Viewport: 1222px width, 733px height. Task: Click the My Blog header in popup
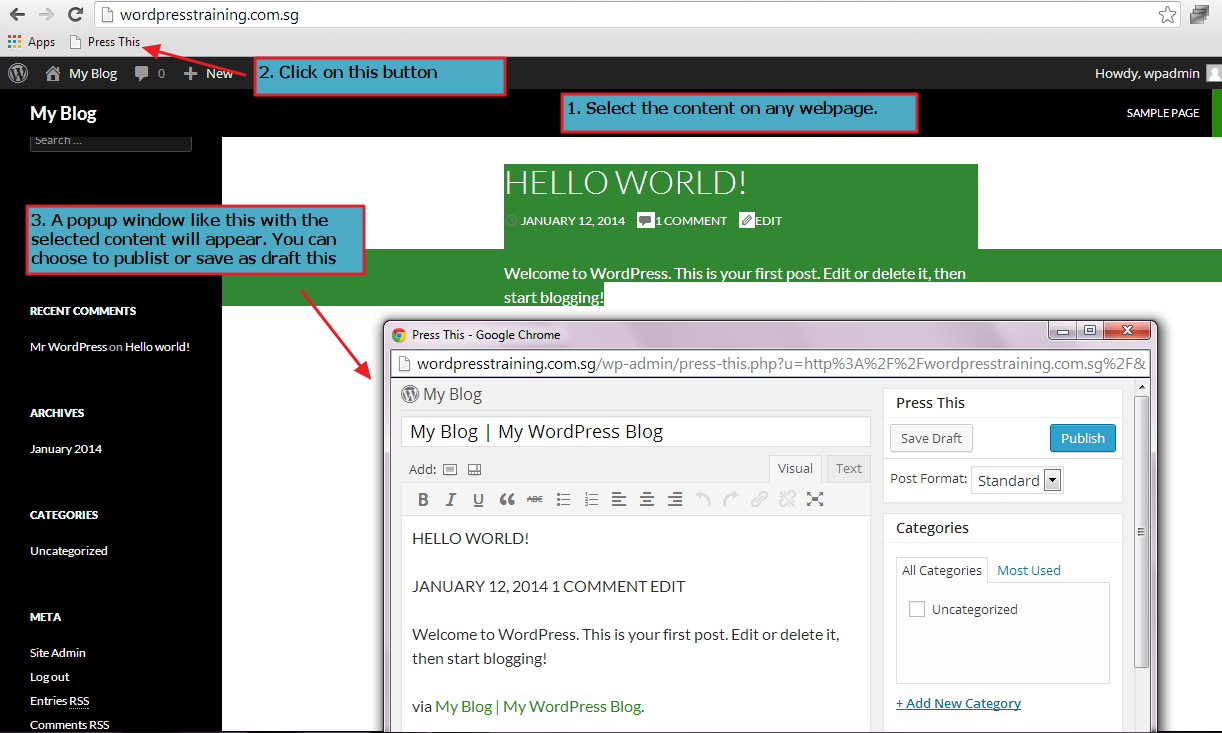[x=442, y=394]
